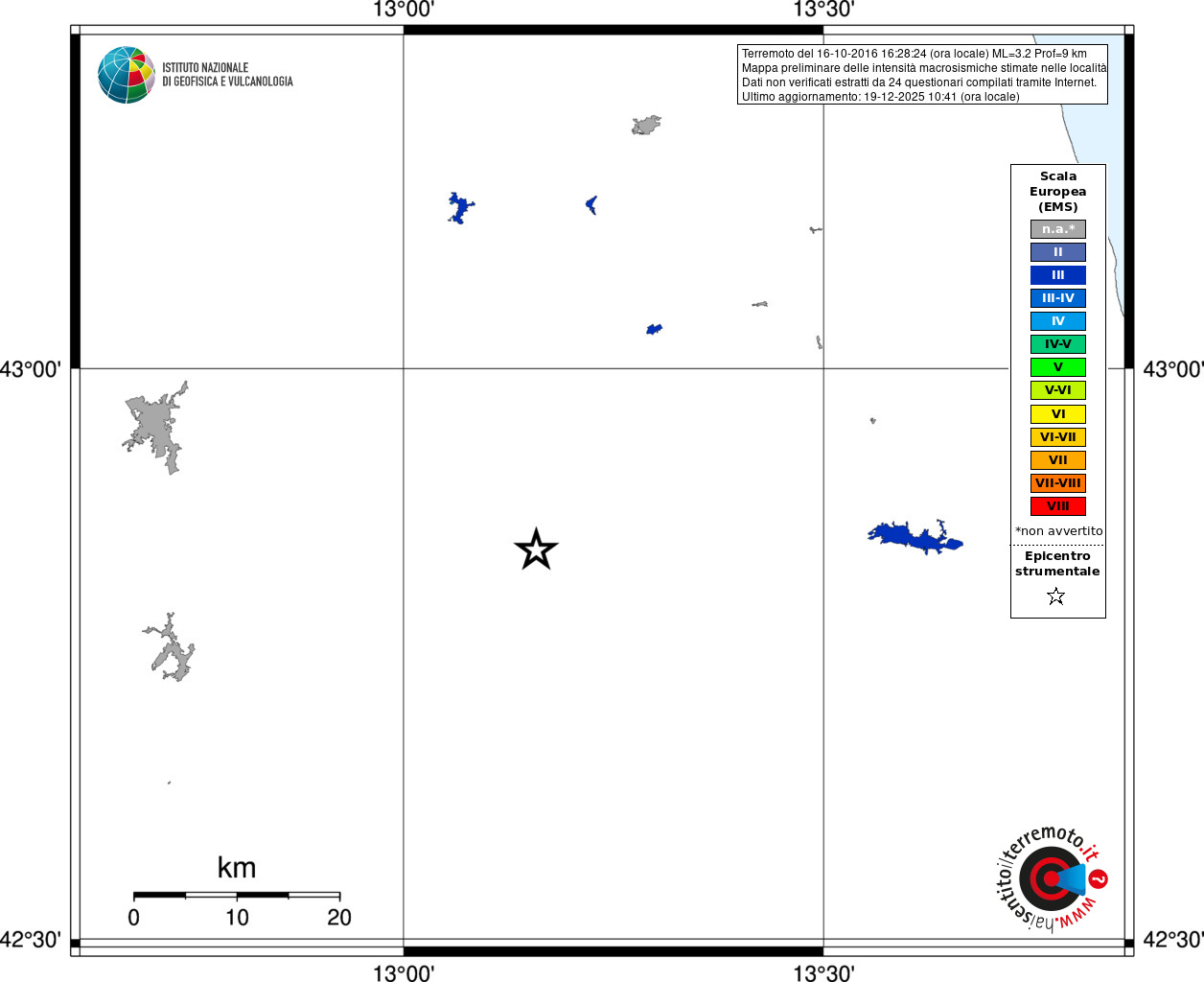Click 'Epicentro strumentale' legend label

click(x=1057, y=564)
